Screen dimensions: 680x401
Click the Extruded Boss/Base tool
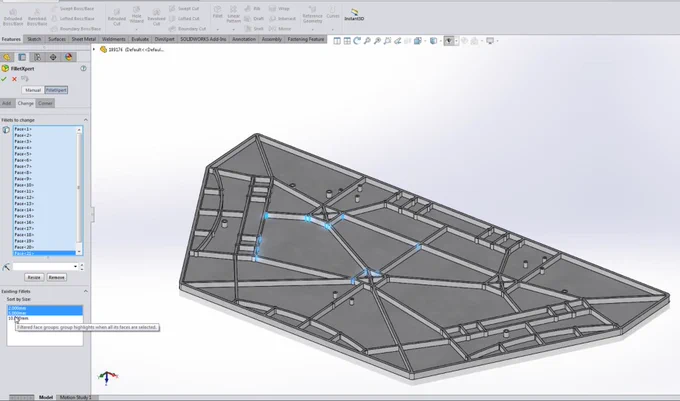13,16
